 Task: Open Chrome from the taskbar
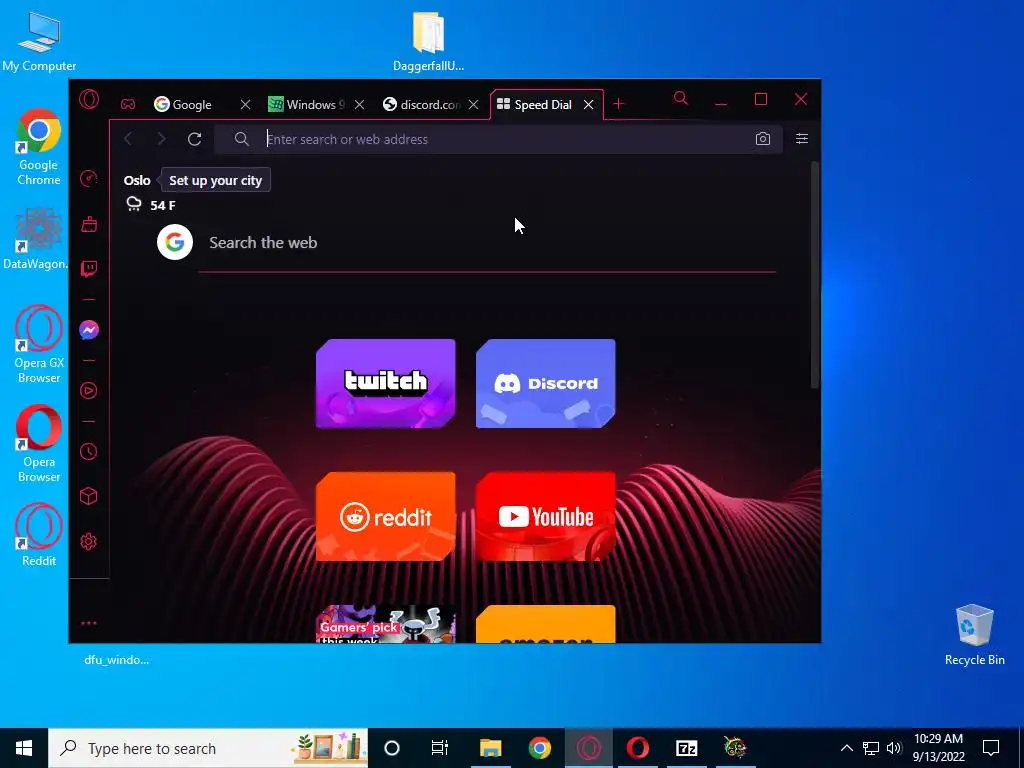539,748
